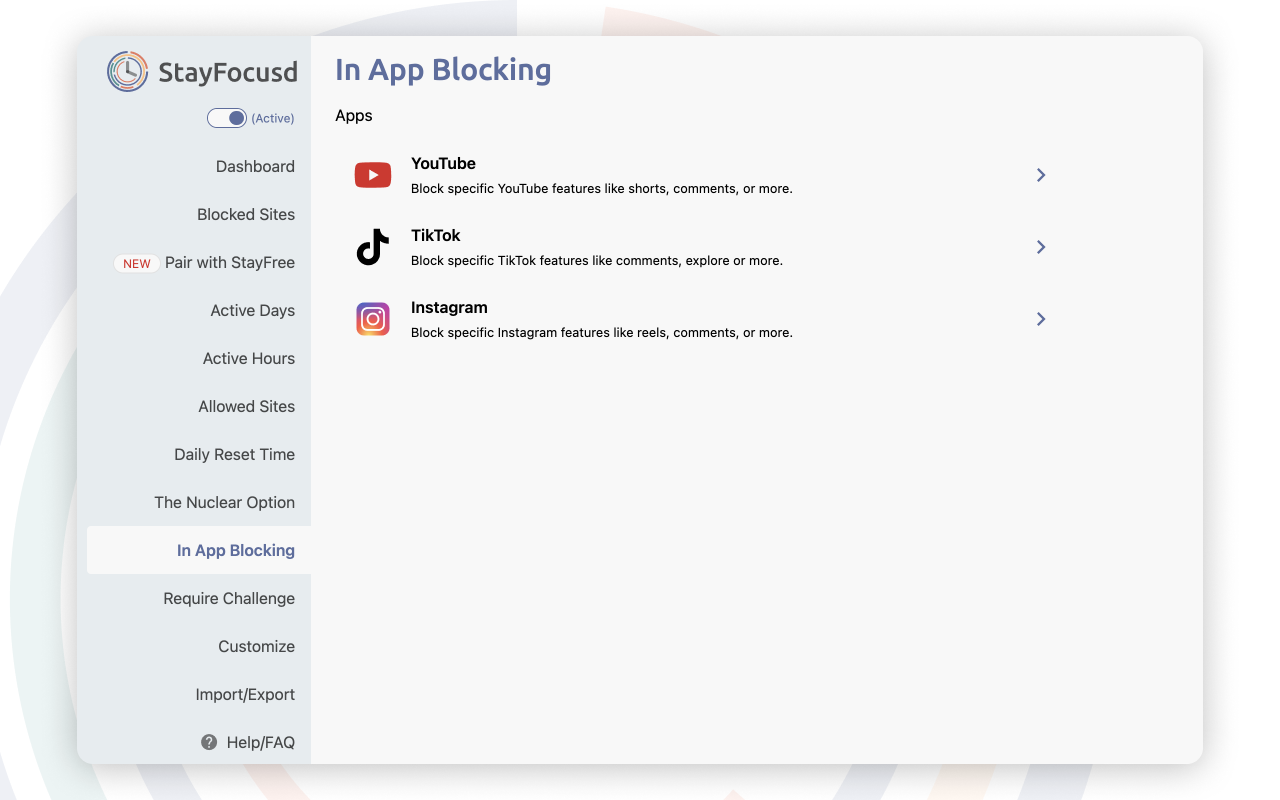Open Import/Export settings
The image size is (1280, 800).
[245, 694]
